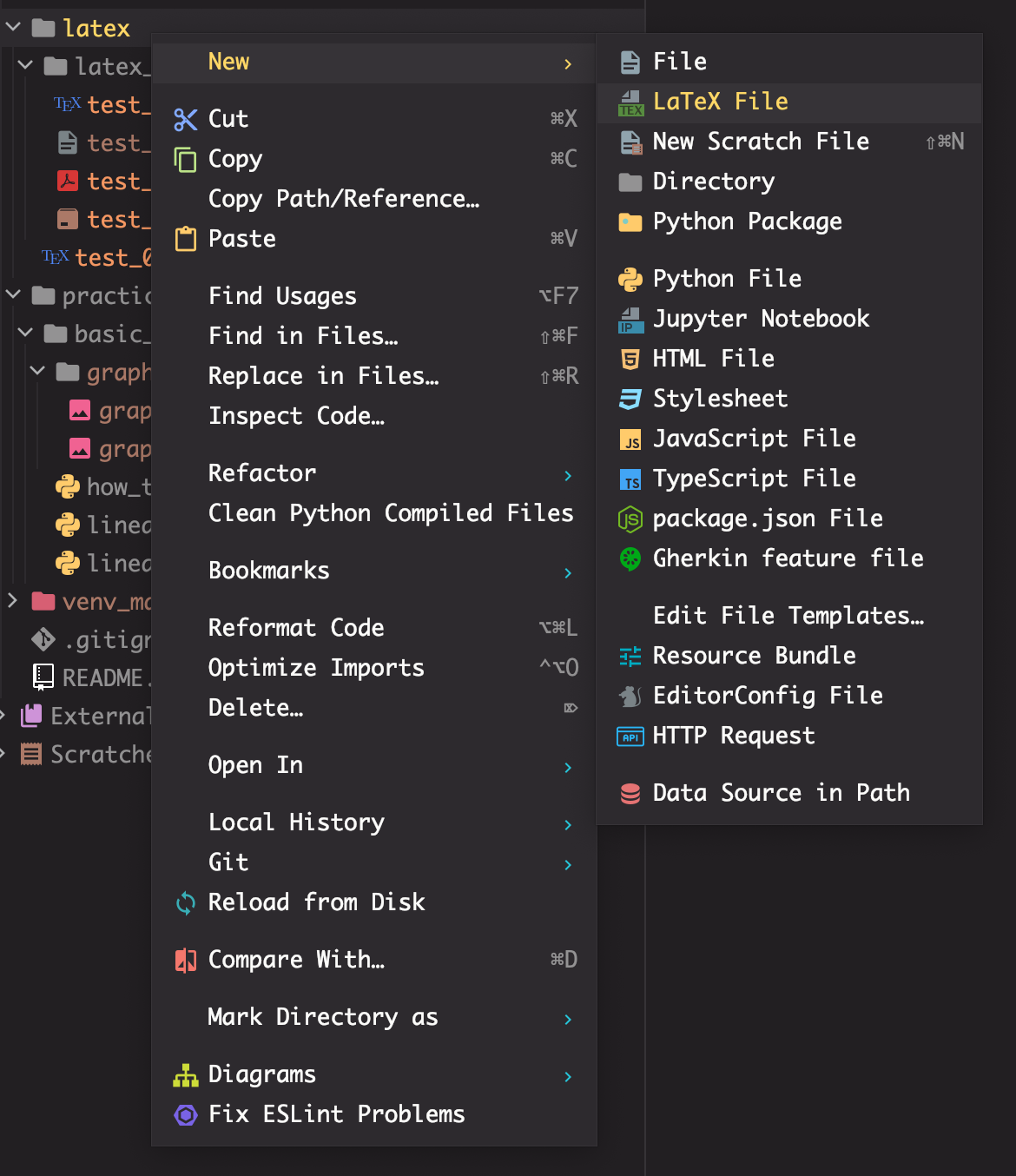Click the EditorConfig File icon
Viewport: 1016px width, 1176px height.
tap(630, 696)
